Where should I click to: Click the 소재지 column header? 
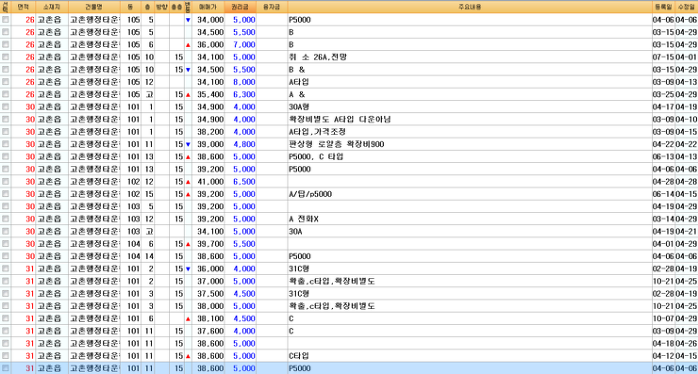coord(52,7)
